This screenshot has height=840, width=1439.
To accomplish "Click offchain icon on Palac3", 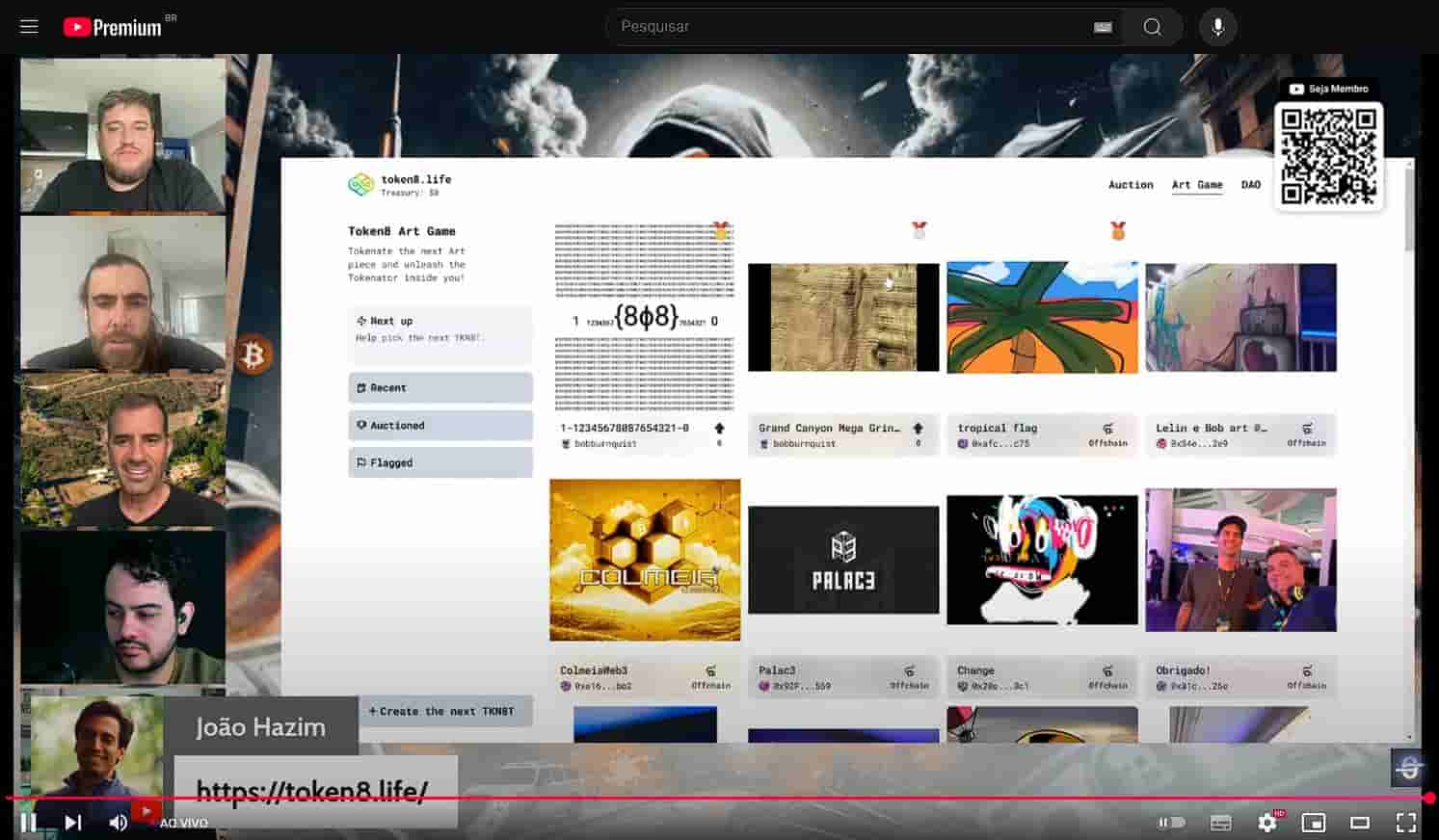I will [x=909, y=671].
